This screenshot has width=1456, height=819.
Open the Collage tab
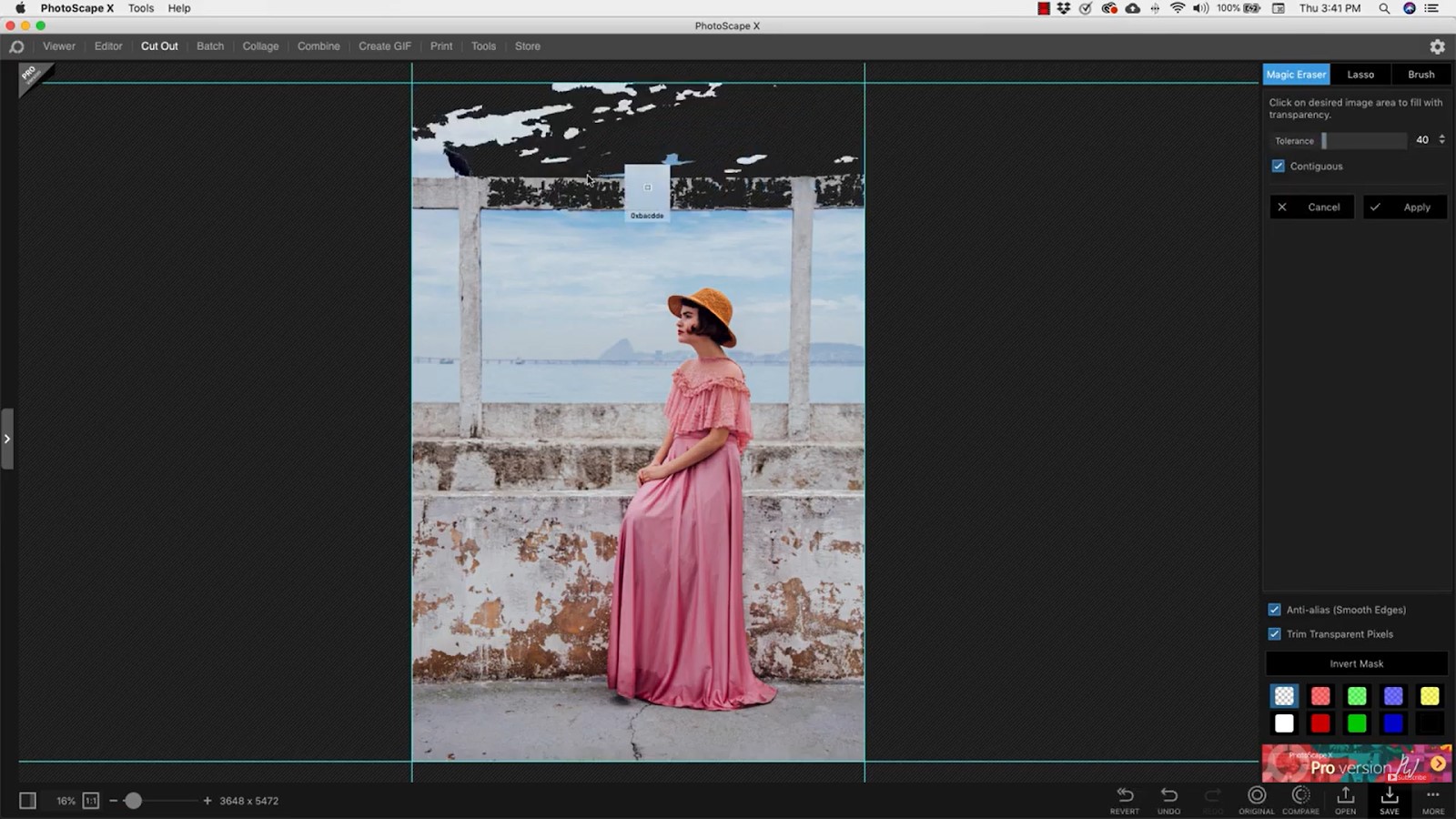[x=260, y=46]
